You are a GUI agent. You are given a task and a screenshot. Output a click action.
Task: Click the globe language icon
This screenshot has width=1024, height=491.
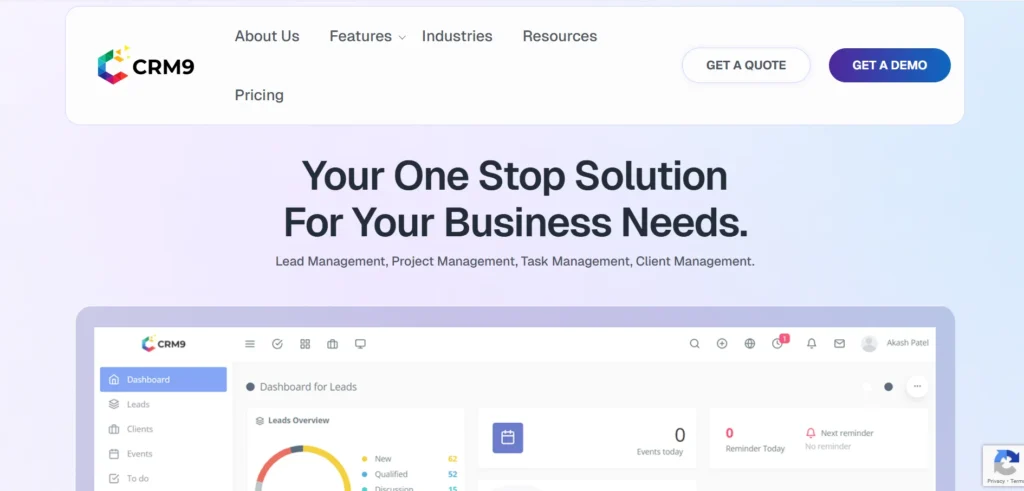(750, 344)
